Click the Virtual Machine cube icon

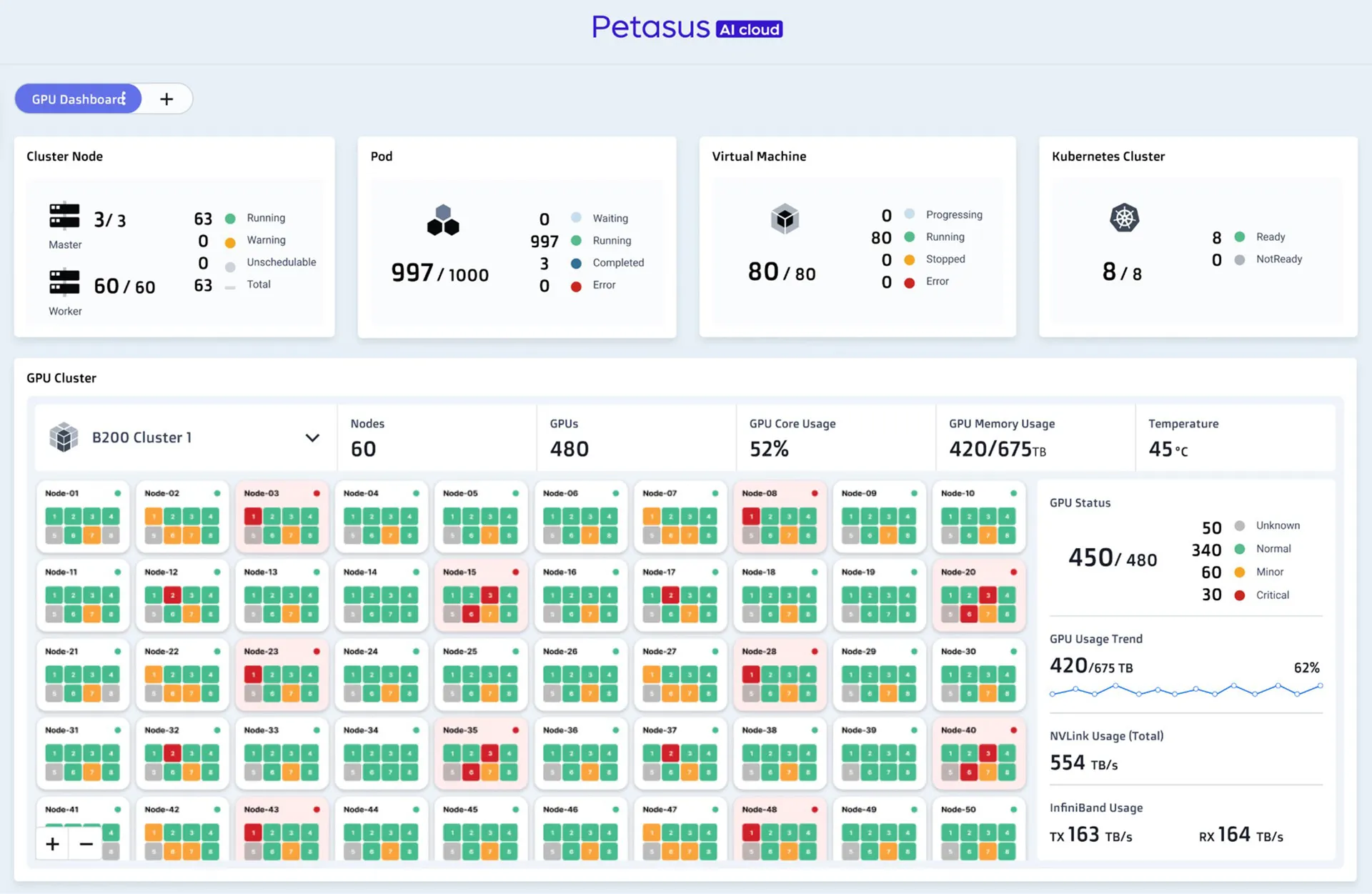(784, 219)
